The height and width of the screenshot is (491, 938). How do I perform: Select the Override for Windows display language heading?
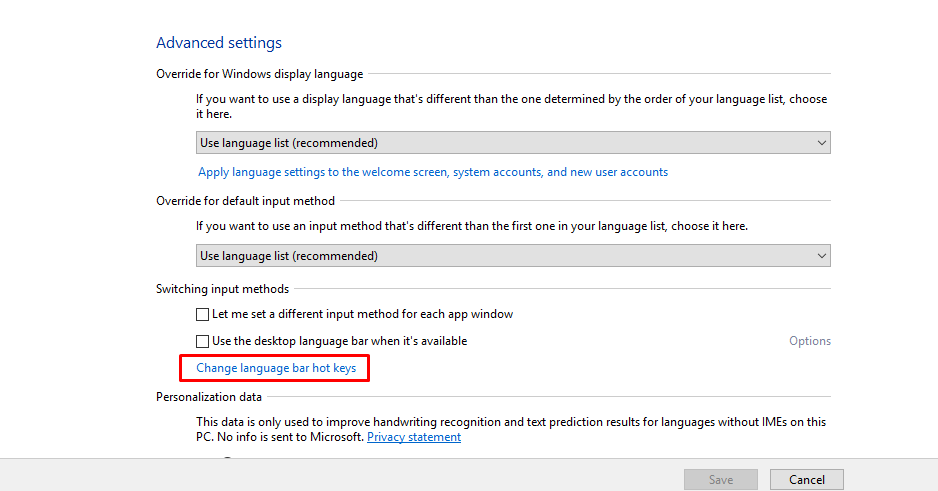[260, 74]
